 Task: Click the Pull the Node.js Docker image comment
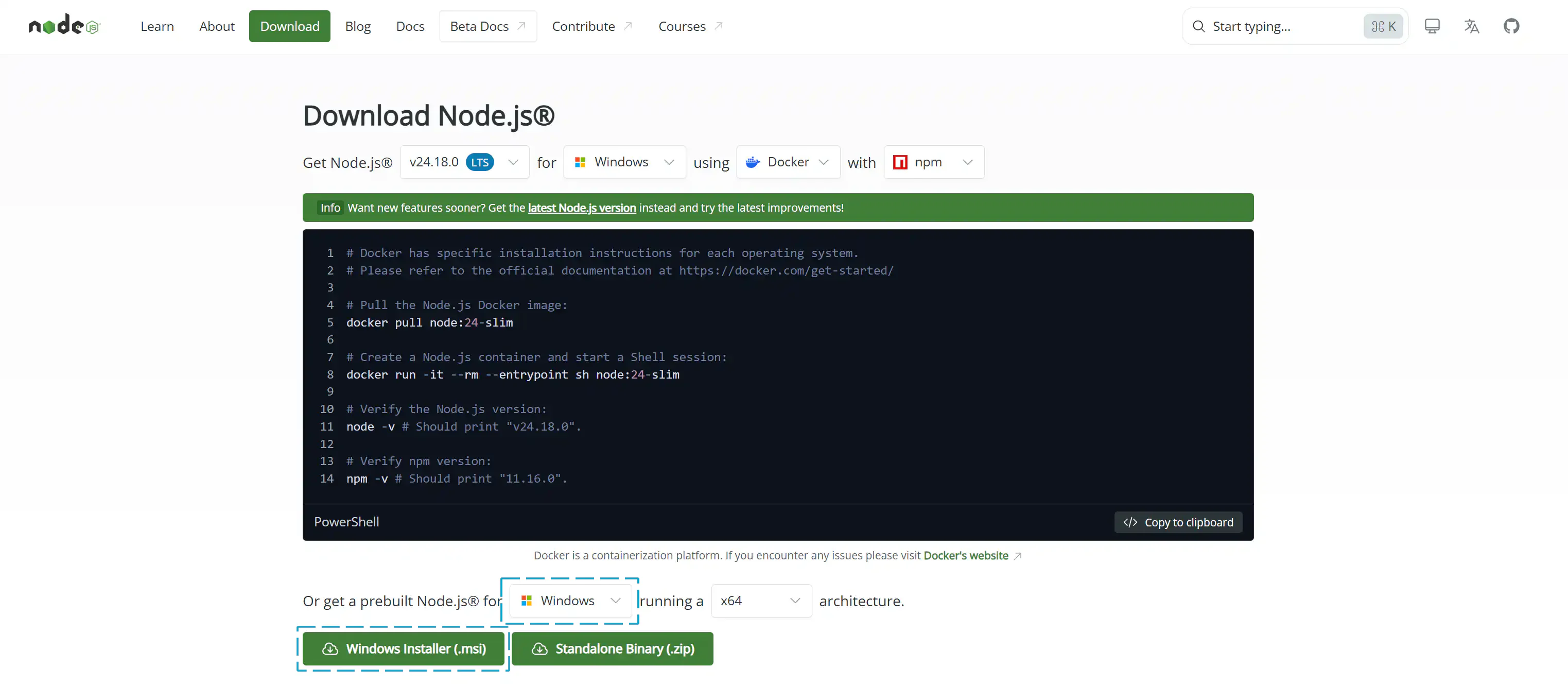tap(457, 305)
